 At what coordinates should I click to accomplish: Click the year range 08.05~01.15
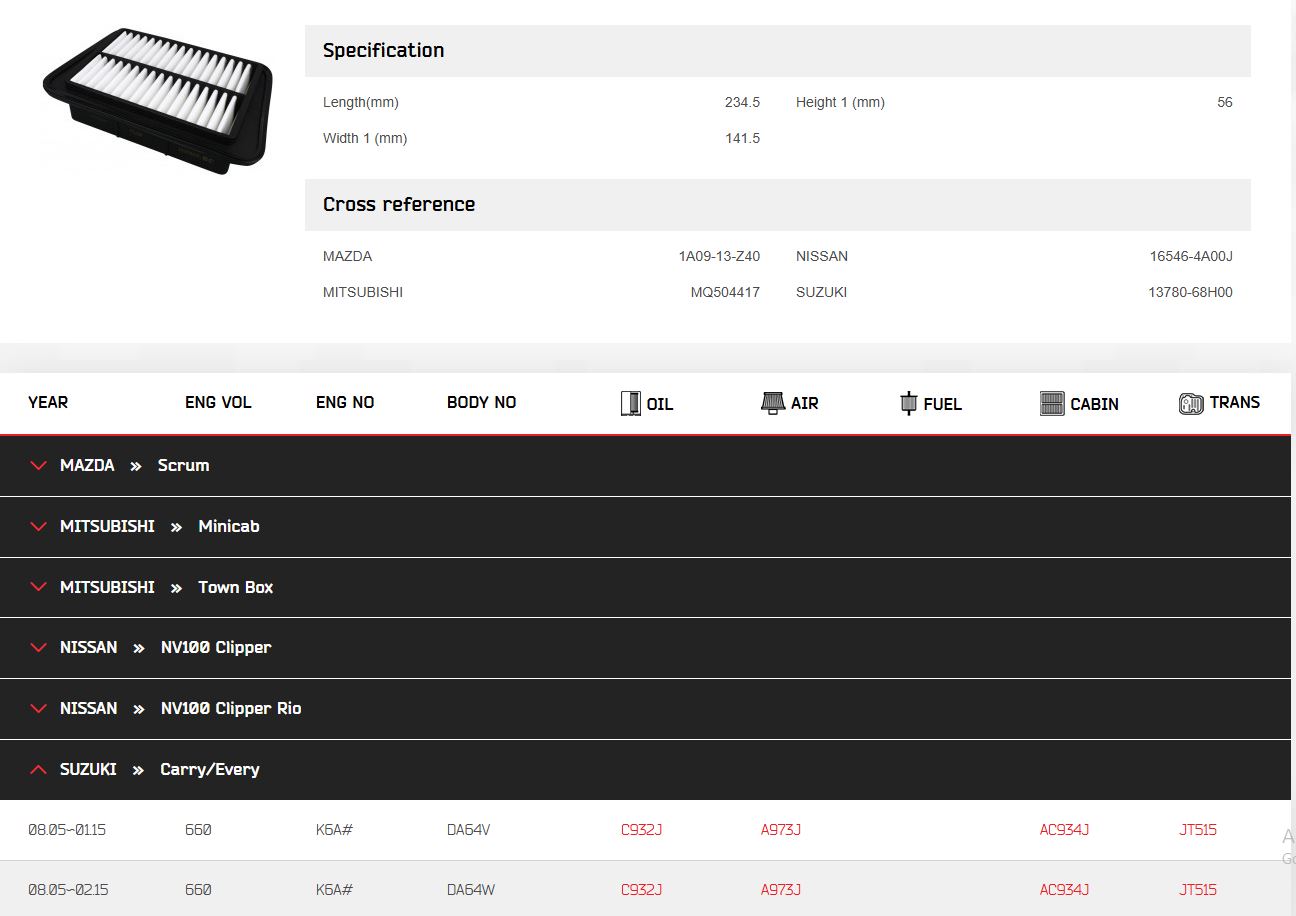pyautogui.click(x=67, y=830)
